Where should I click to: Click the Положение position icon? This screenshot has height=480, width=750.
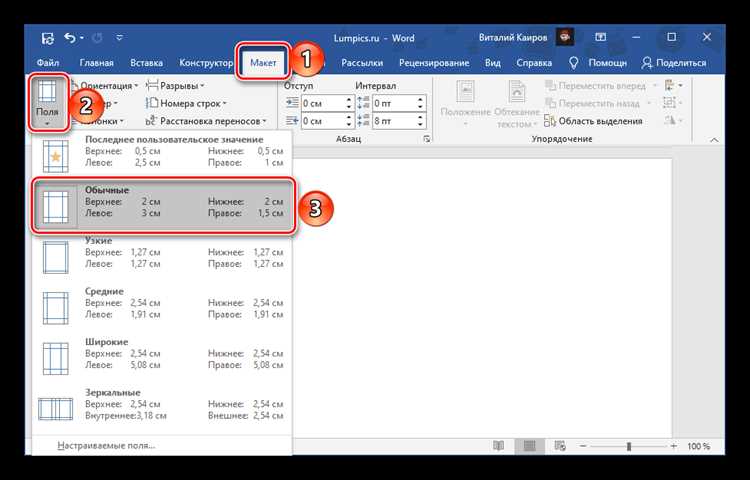click(x=465, y=103)
